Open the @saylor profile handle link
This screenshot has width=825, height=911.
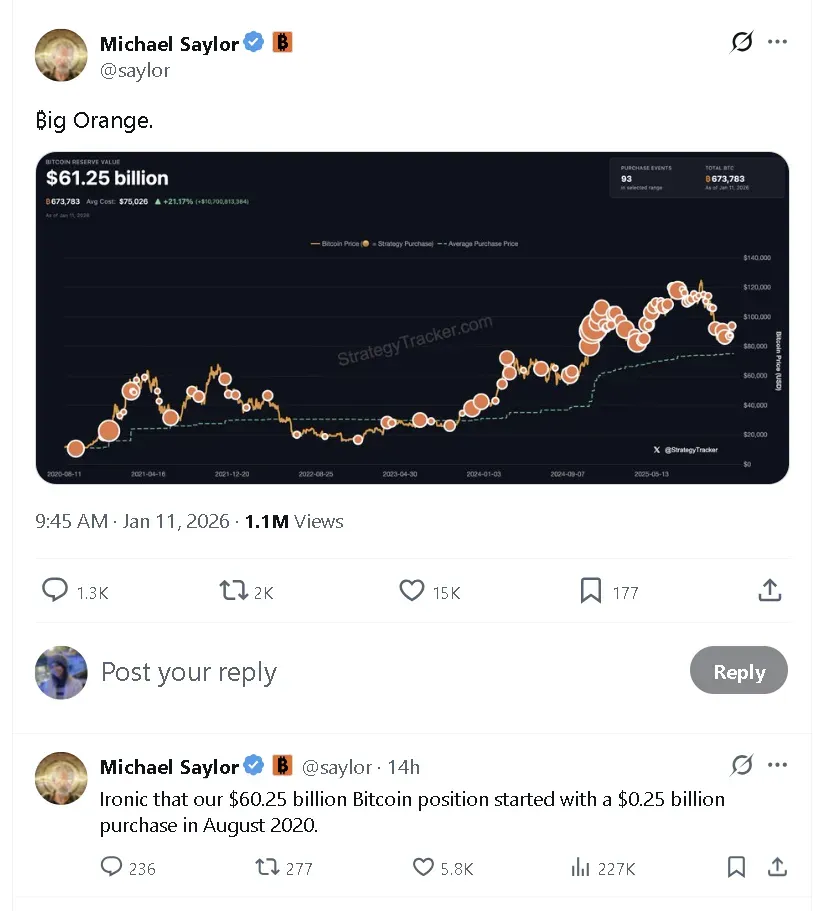135,70
